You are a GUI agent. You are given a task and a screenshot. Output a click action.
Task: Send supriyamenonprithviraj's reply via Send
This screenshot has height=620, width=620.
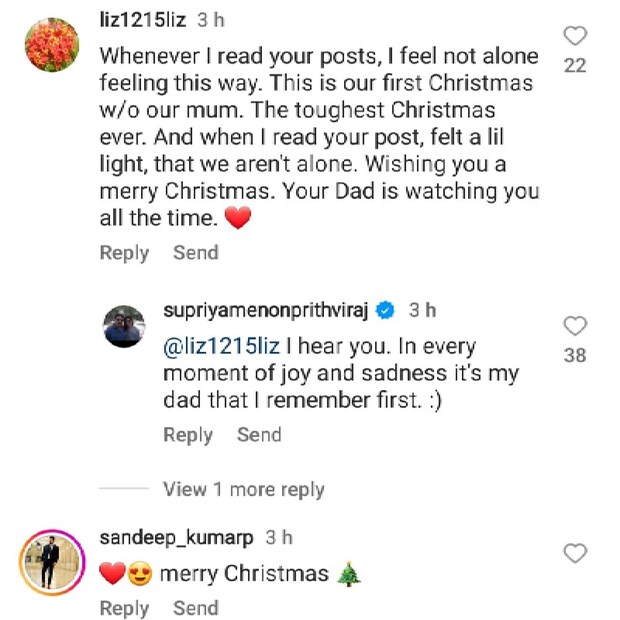(259, 435)
